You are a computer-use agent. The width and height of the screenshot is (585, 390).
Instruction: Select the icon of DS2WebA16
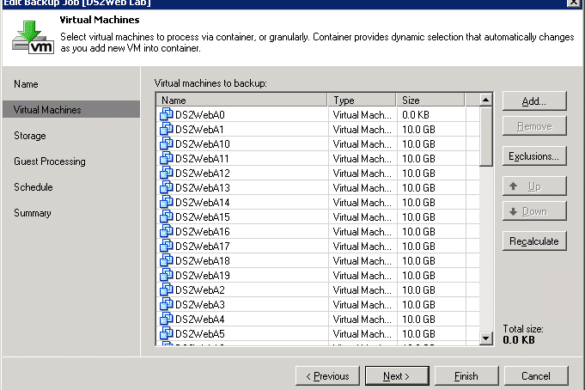pyautogui.click(x=166, y=231)
